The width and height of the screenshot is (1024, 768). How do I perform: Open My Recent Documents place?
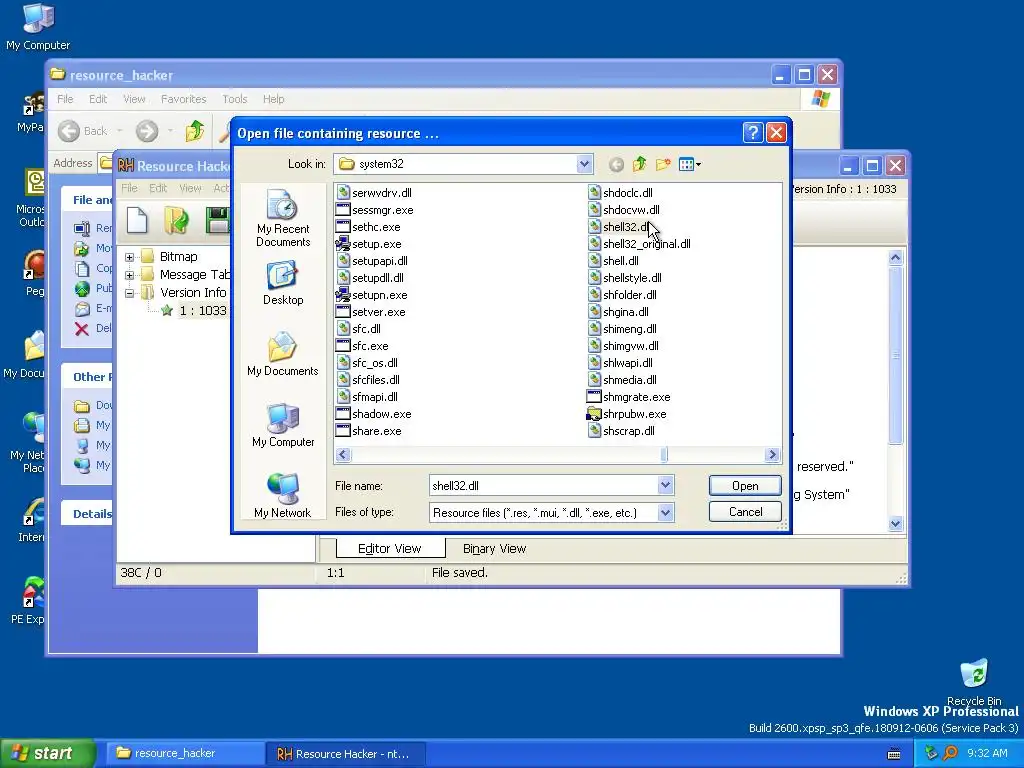pyautogui.click(x=283, y=219)
